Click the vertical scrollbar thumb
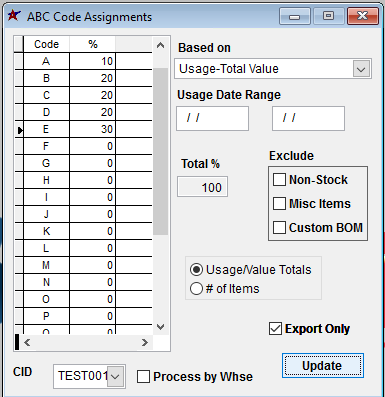 [x=160, y=152]
